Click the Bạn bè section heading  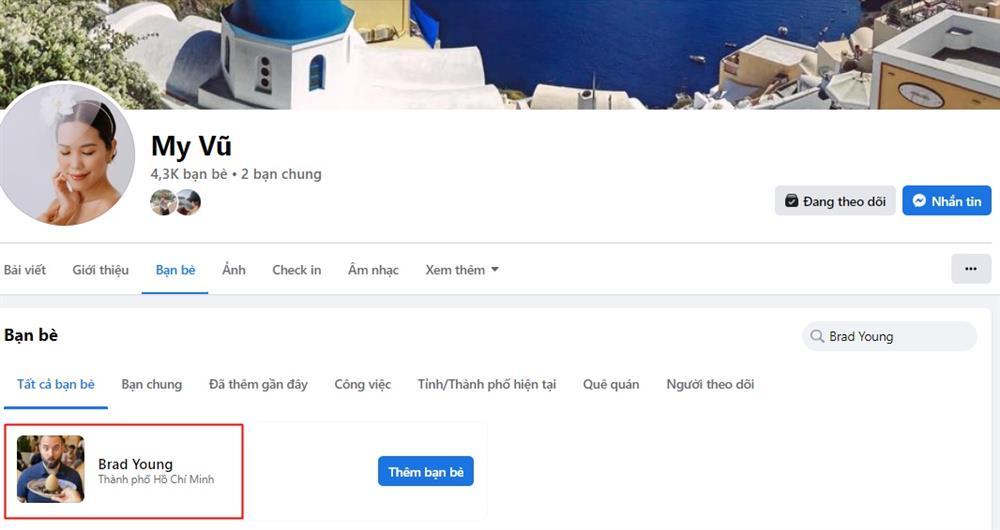click(31, 335)
